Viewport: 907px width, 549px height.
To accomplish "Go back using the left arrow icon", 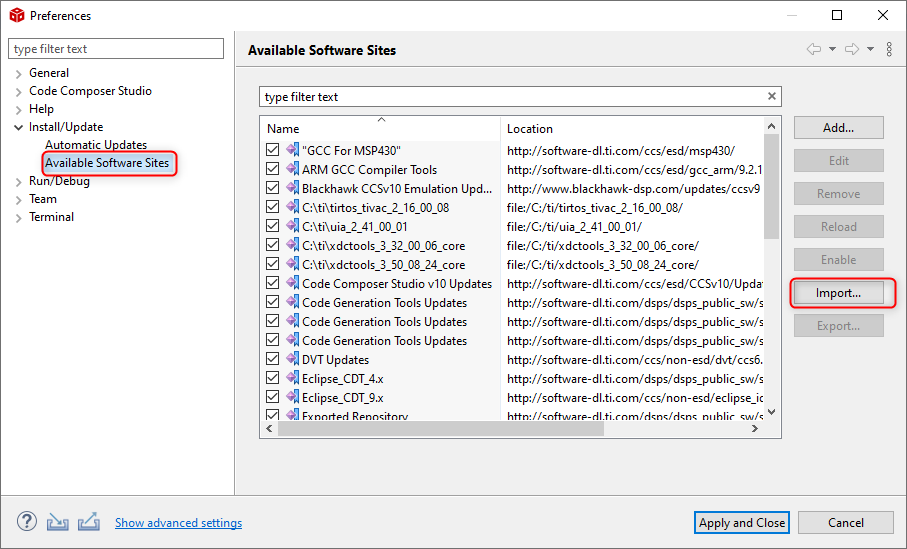I will [x=814, y=49].
